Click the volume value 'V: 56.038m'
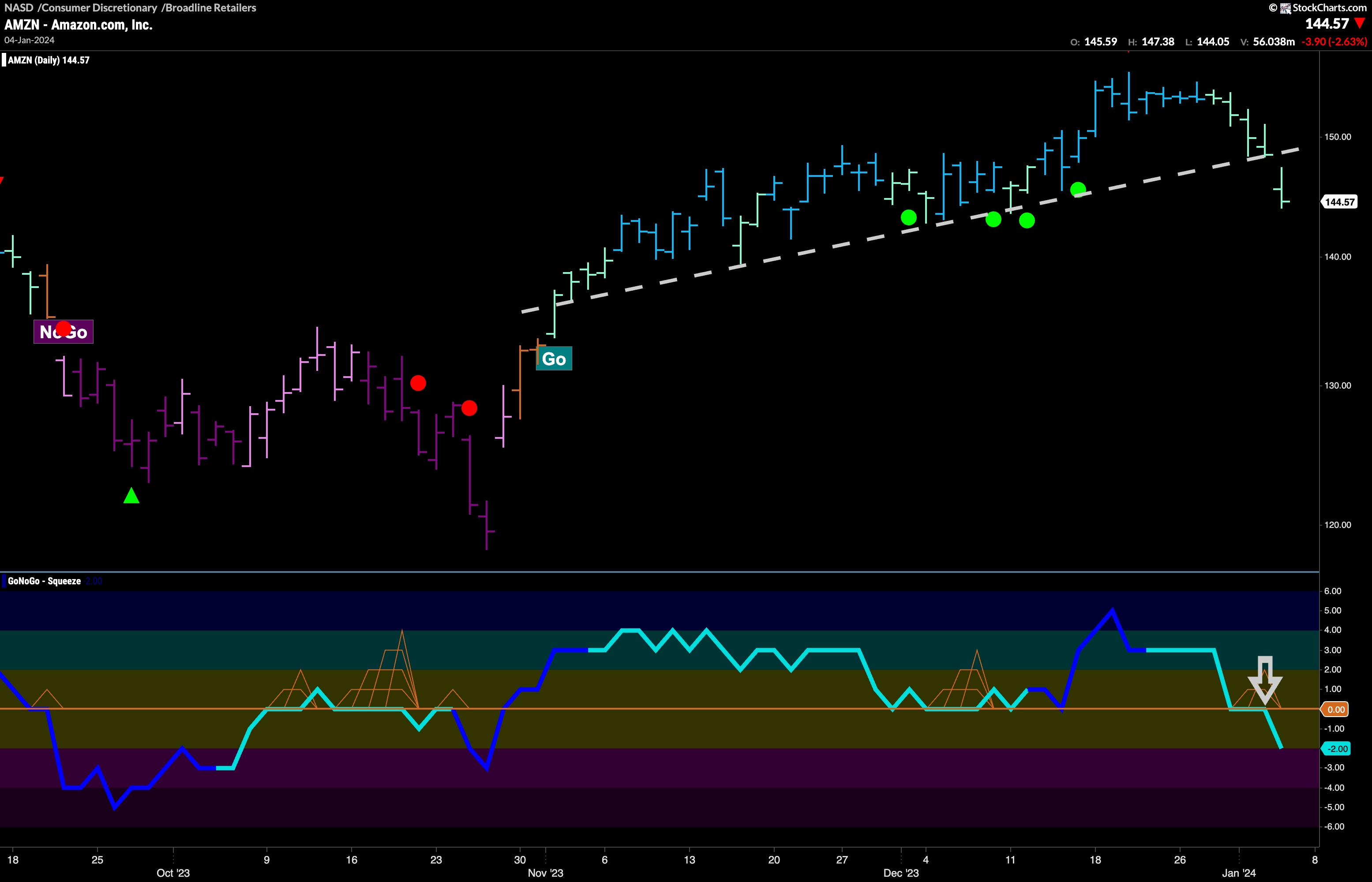The height and width of the screenshot is (882, 1372). pyautogui.click(x=1267, y=42)
